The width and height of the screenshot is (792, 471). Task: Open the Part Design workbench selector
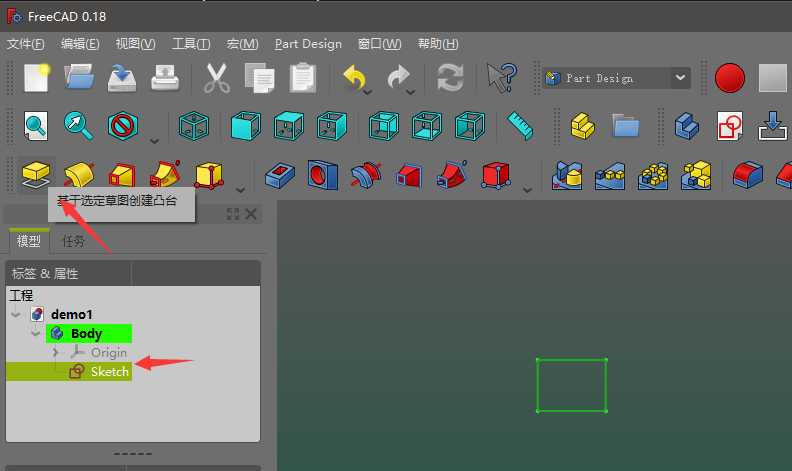617,78
